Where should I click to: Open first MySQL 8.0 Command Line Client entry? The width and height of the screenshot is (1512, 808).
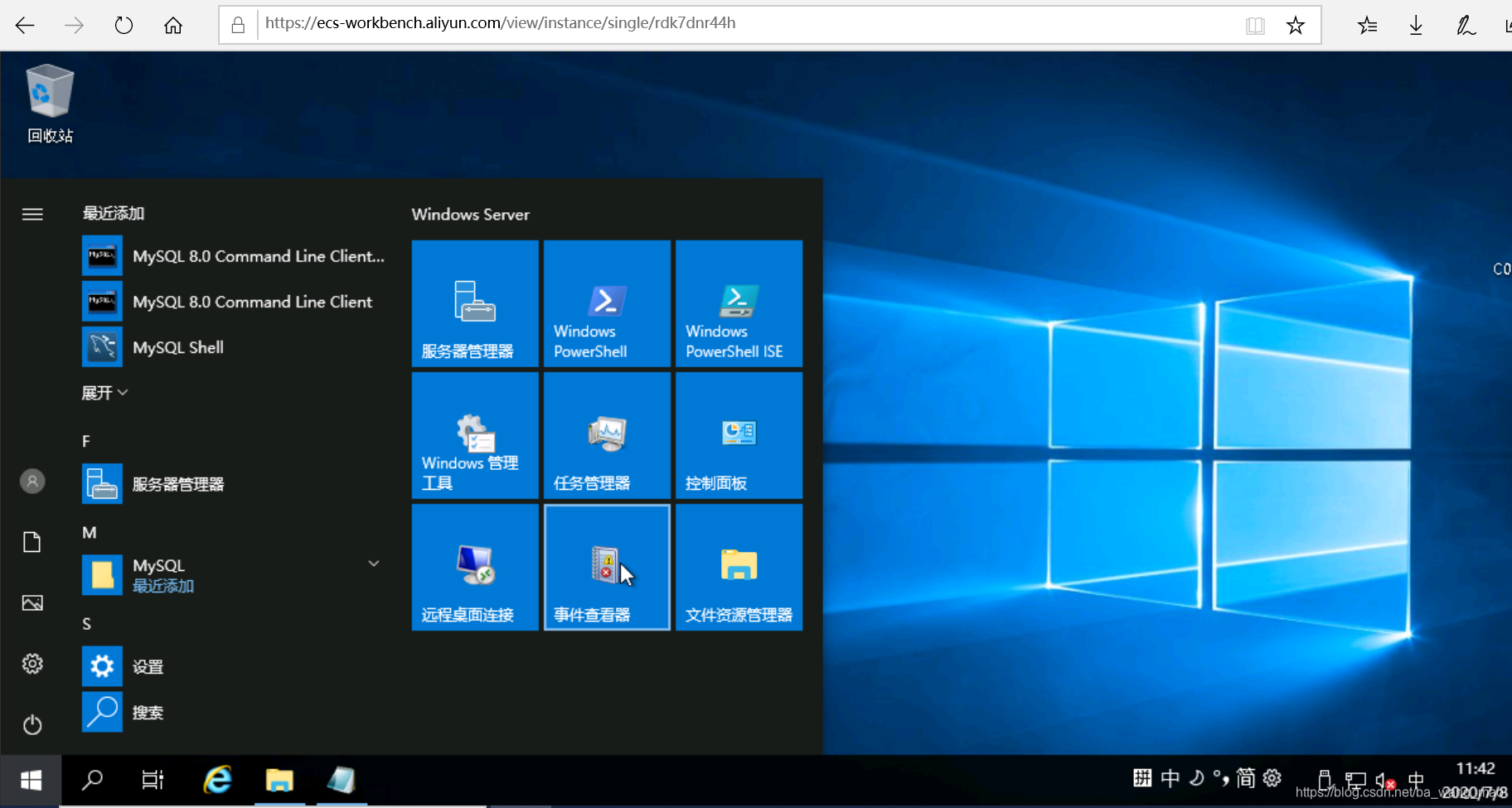234,256
